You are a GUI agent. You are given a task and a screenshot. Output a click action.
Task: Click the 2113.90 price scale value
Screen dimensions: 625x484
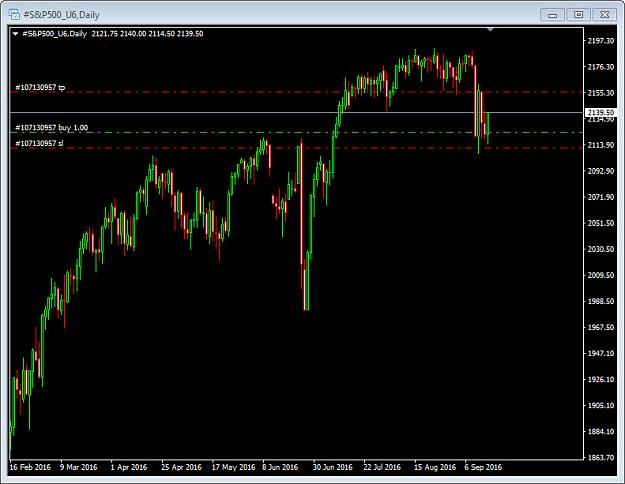[x=601, y=145]
